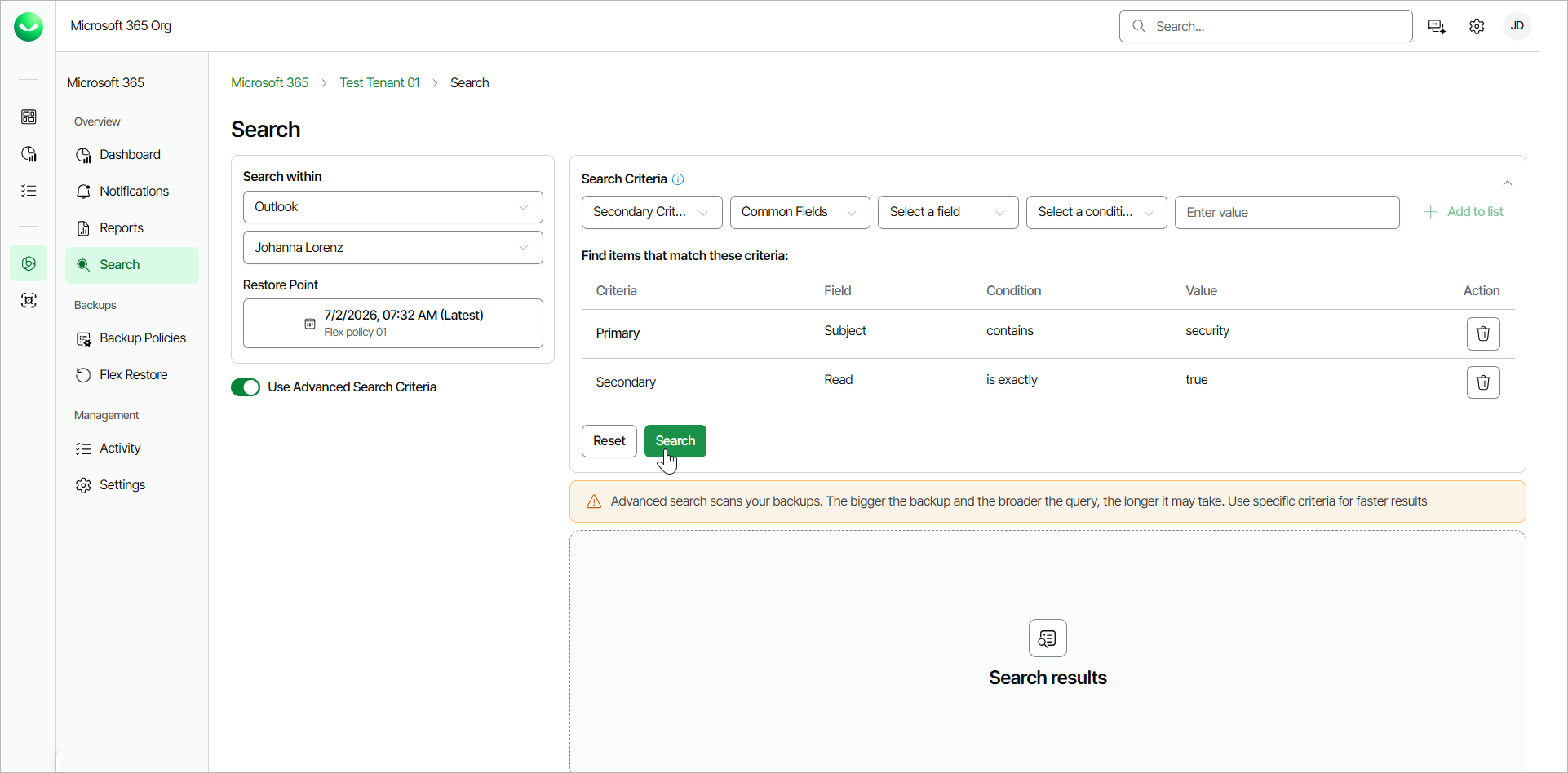Image resolution: width=1568 pixels, height=773 pixels.
Task: Open Settings in sidebar
Action: point(132,485)
